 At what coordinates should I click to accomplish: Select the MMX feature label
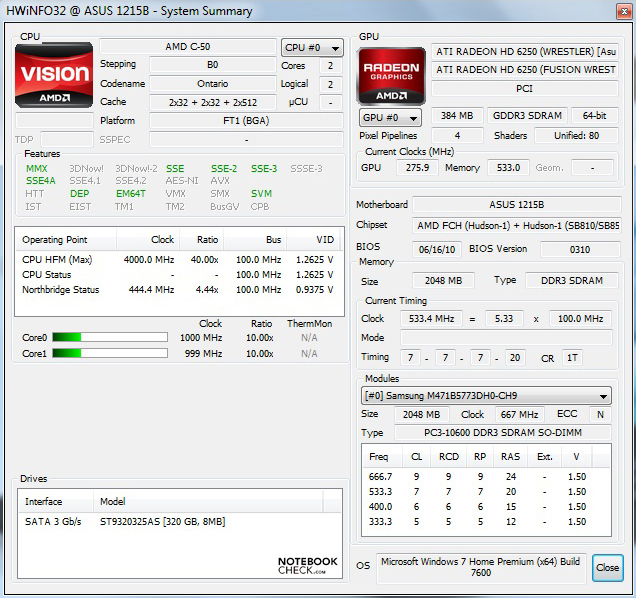37,168
